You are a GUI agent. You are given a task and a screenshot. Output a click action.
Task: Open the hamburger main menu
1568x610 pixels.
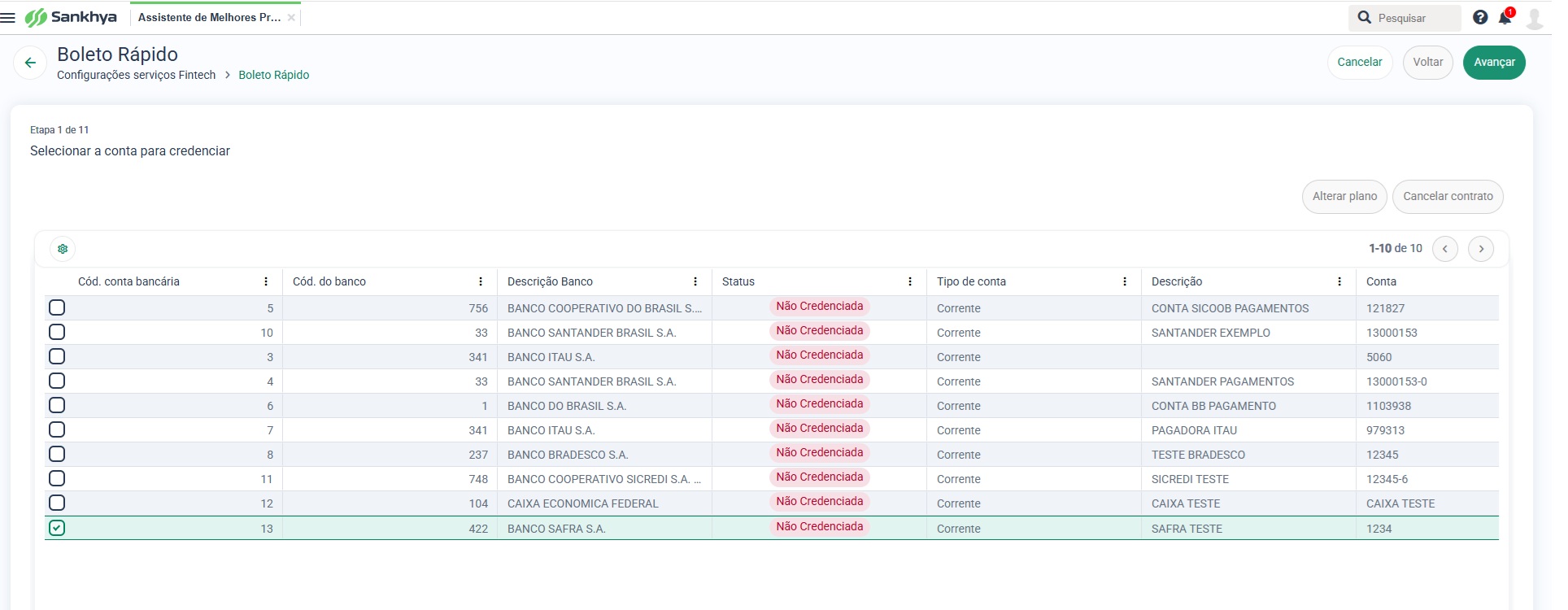click(x=8, y=17)
